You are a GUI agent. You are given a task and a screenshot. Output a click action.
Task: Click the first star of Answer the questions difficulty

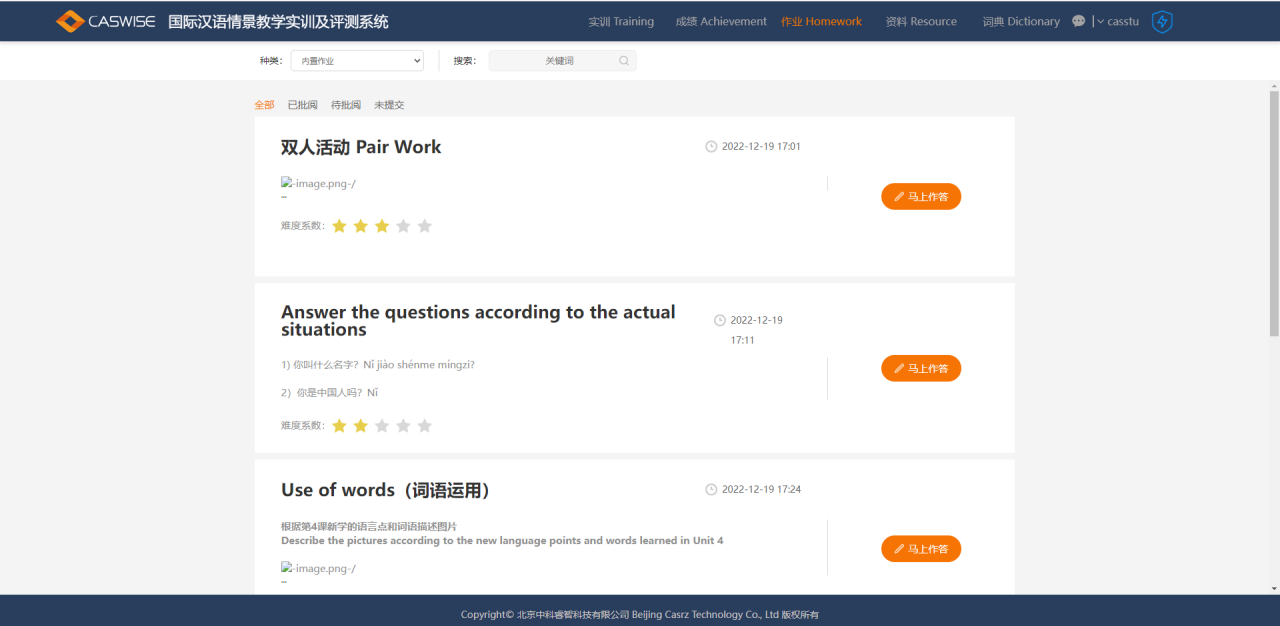point(339,426)
